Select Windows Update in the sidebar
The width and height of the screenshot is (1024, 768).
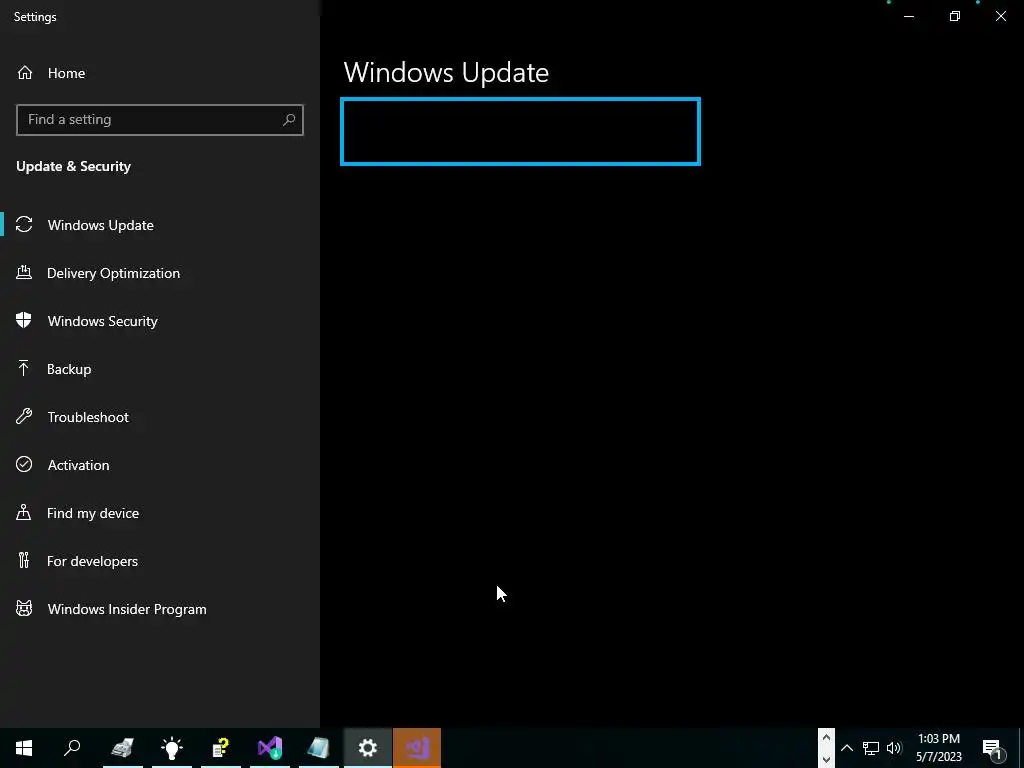click(160, 225)
